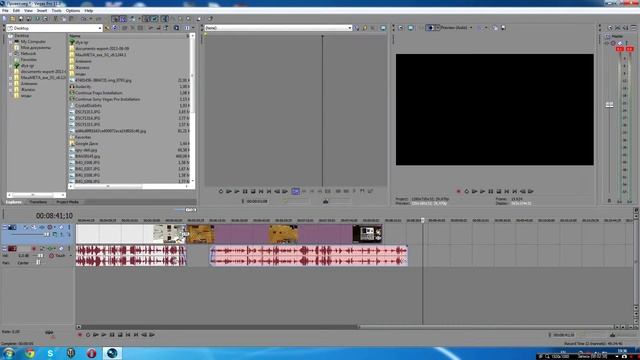Click Go to End under video preview
Image resolution: width=640 pixels, height=360 pixels.
tap(515, 191)
